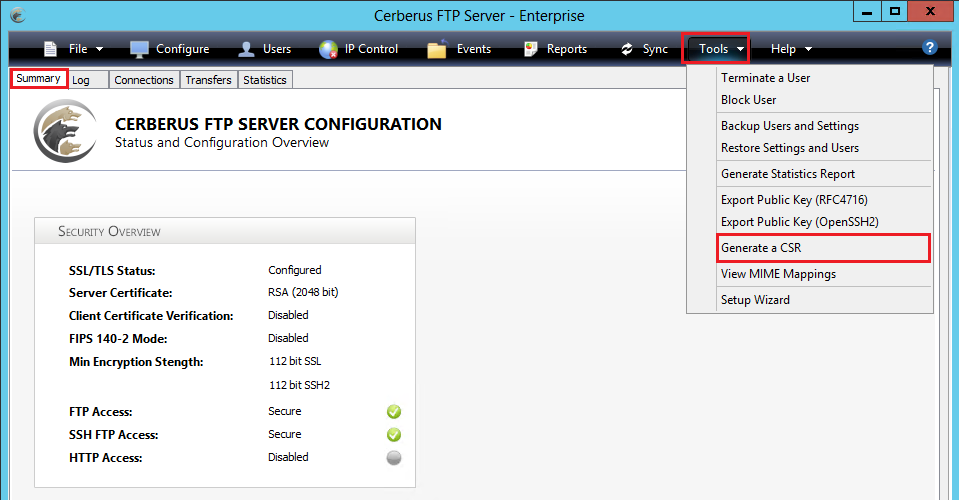Expand the File dropdown arrow
This screenshot has width=959, height=500.
point(99,49)
